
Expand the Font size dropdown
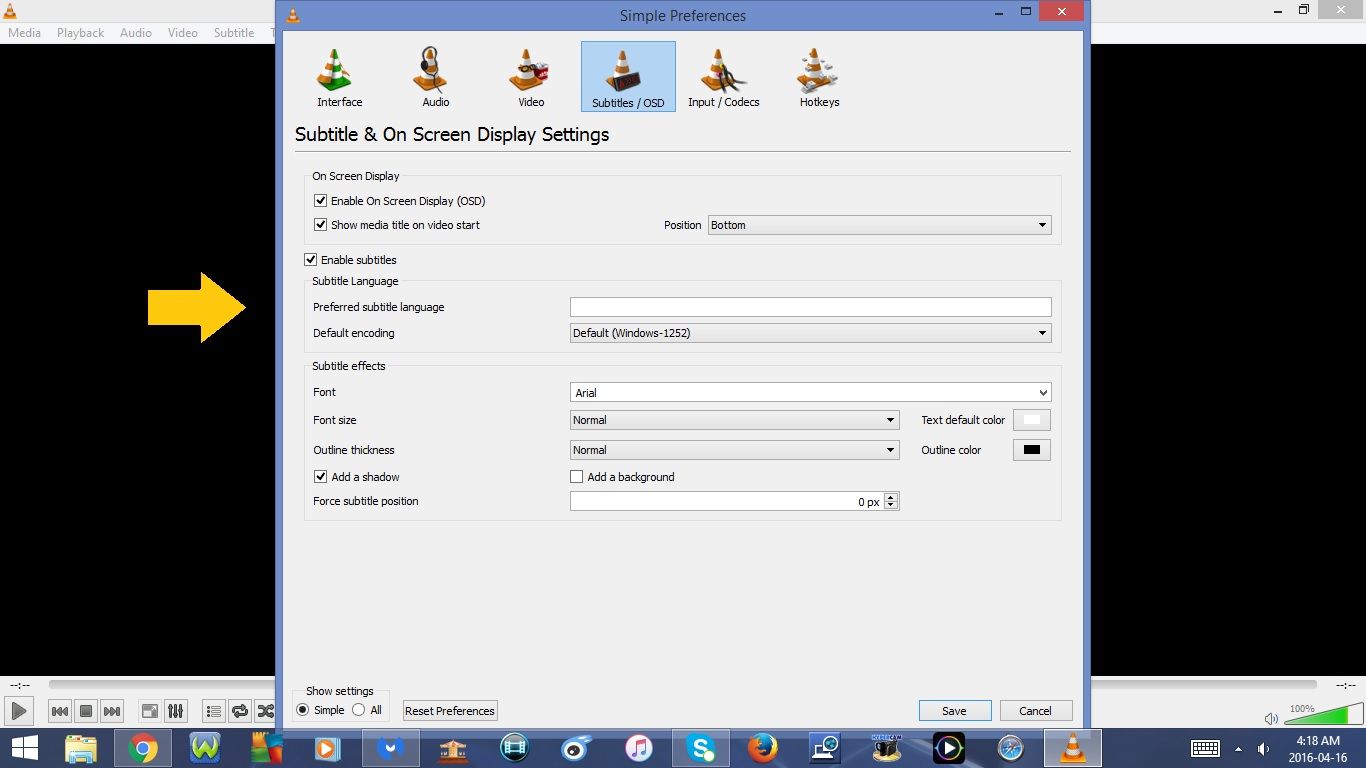pos(889,420)
